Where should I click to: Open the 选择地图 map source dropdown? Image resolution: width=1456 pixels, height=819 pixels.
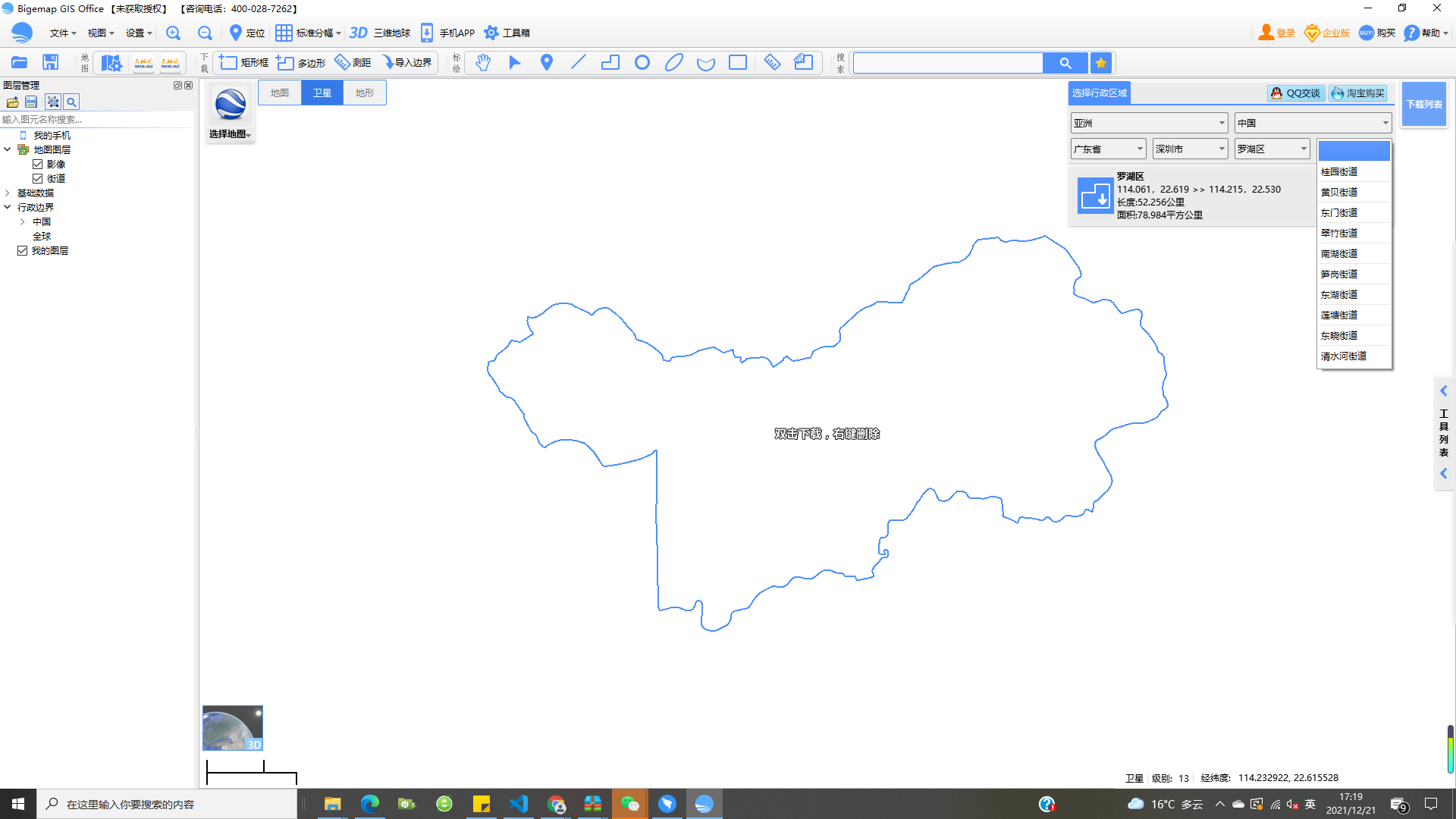230,134
